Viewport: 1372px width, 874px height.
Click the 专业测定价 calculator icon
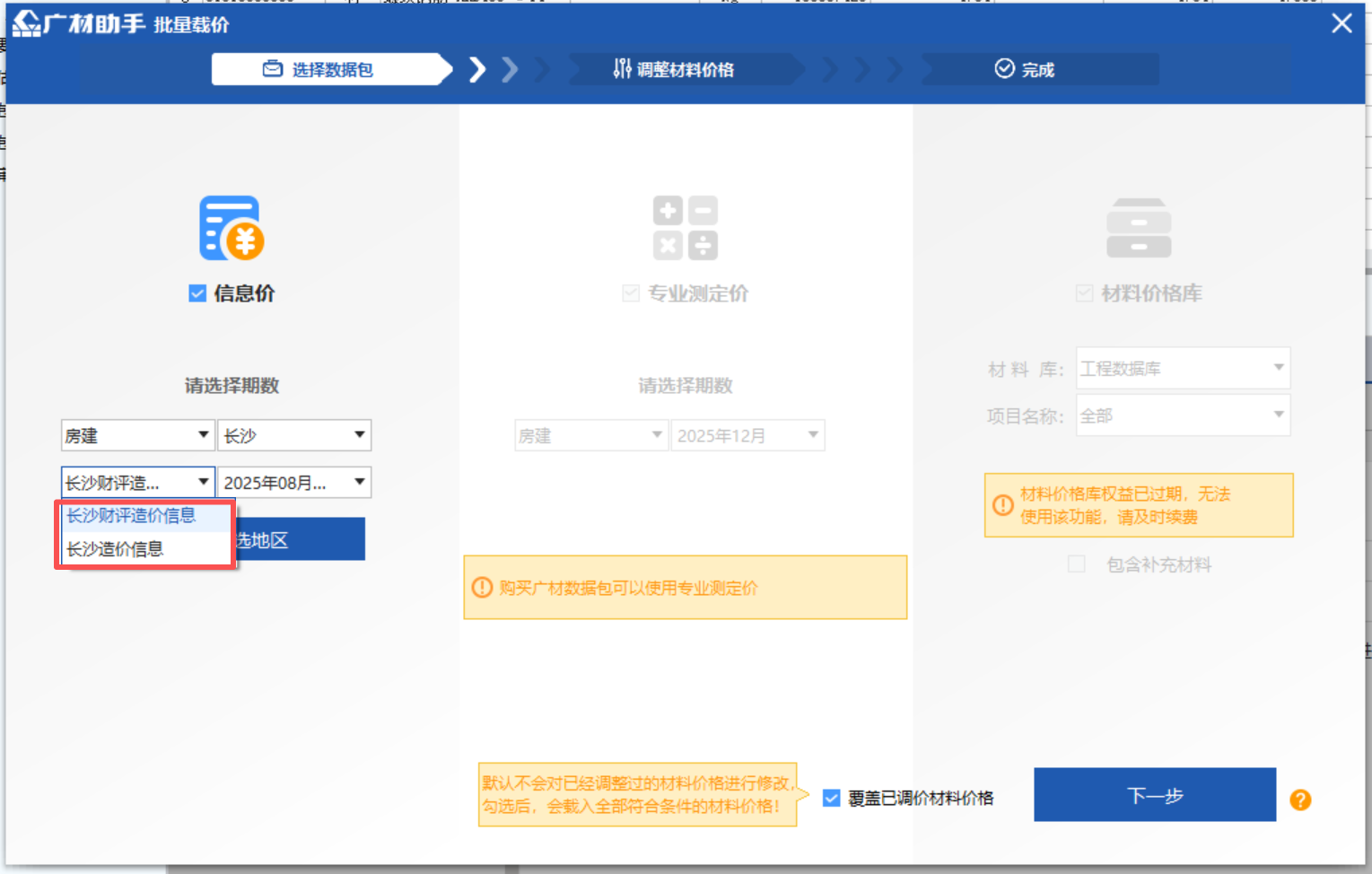pyautogui.click(x=685, y=227)
